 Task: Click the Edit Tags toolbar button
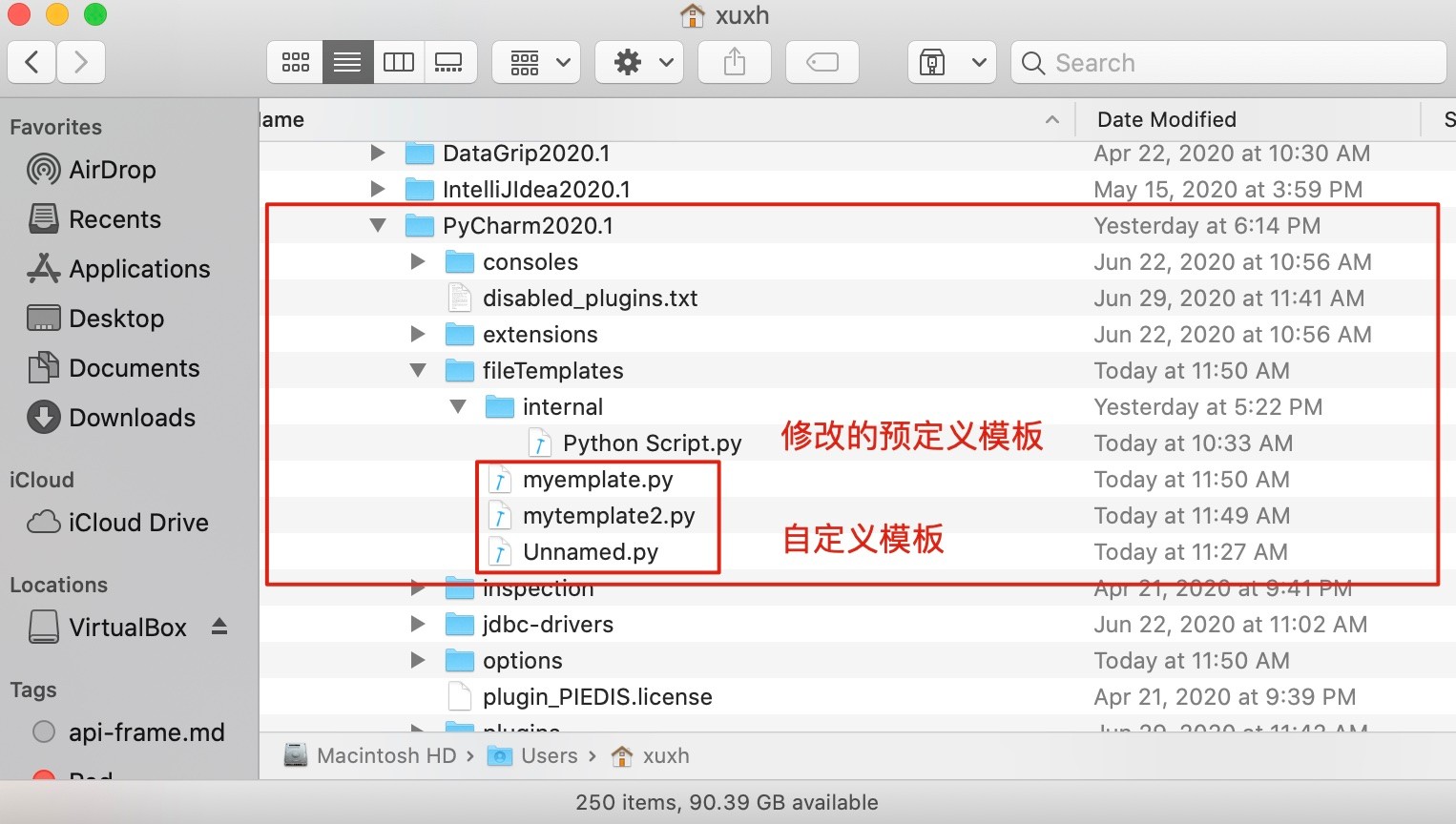822,63
